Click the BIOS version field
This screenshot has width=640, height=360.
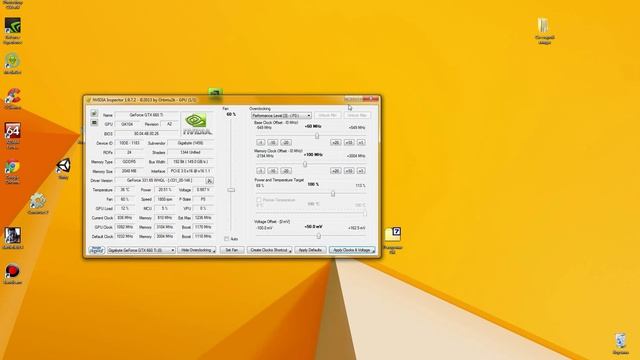pos(147,133)
